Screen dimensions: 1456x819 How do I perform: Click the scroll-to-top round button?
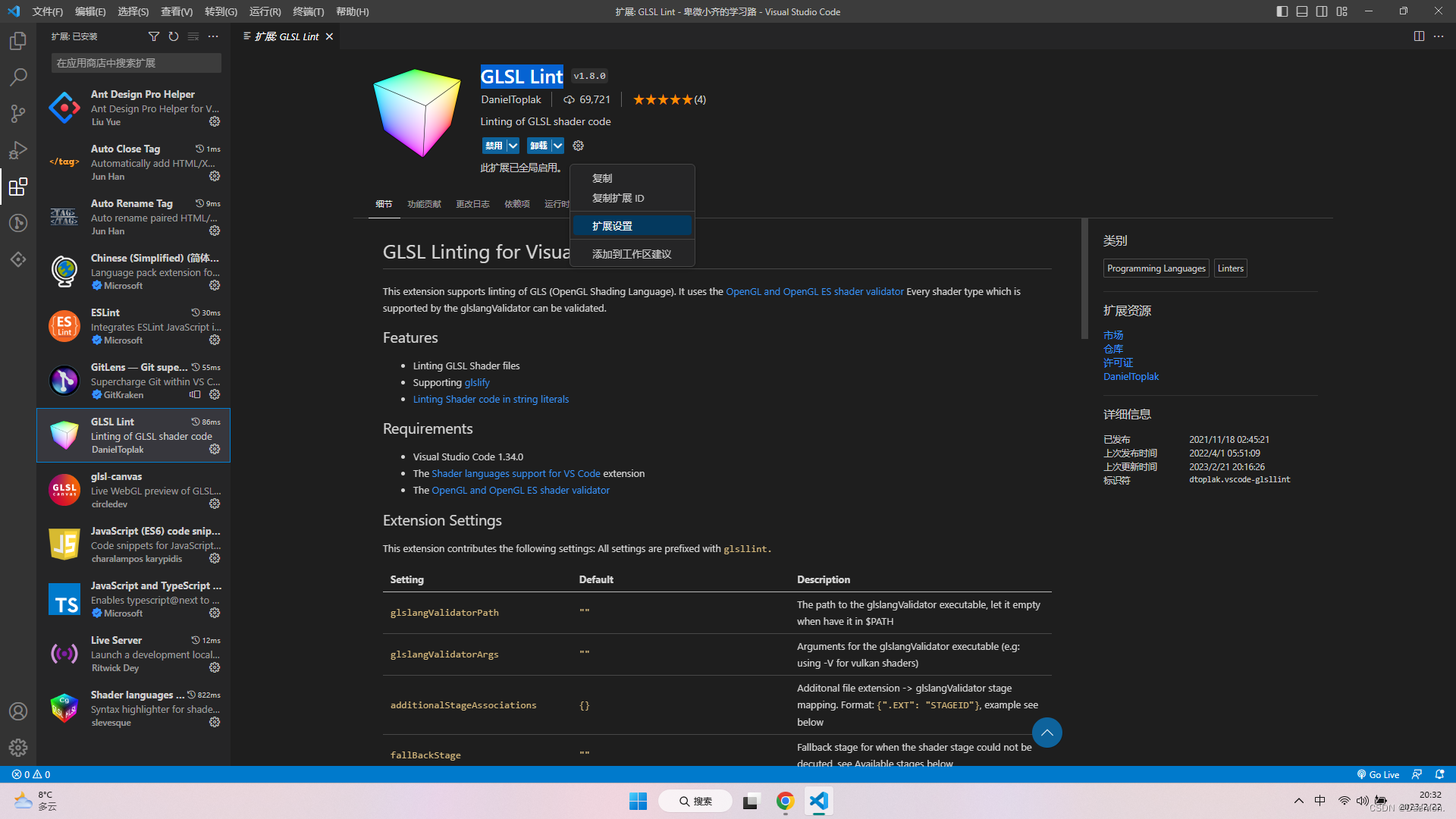click(x=1046, y=733)
